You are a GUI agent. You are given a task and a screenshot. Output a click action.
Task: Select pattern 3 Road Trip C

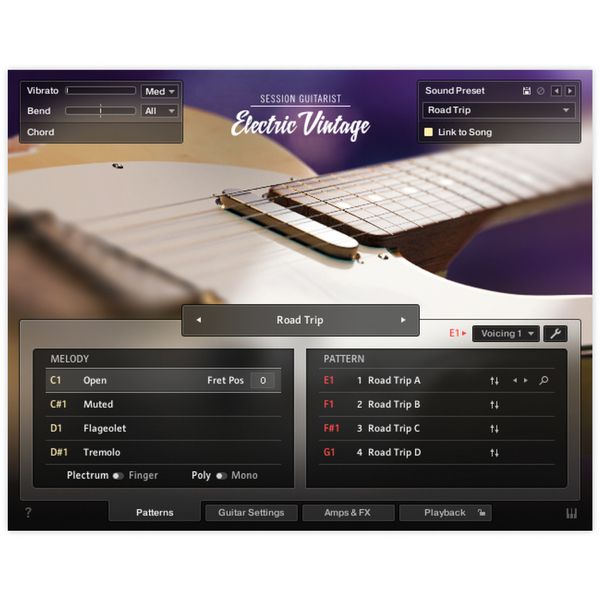[x=436, y=429]
